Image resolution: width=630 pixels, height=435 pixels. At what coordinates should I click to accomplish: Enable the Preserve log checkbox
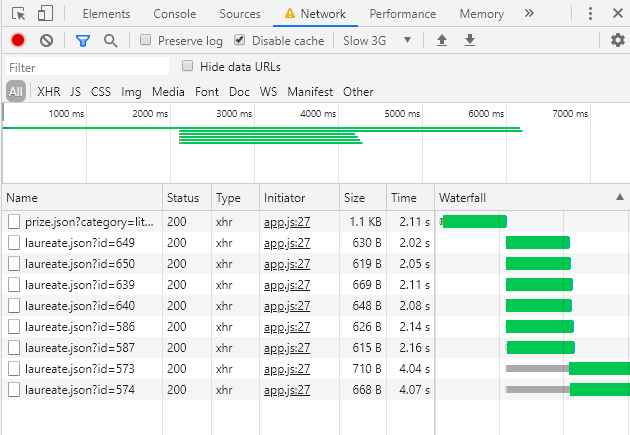[146, 41]
